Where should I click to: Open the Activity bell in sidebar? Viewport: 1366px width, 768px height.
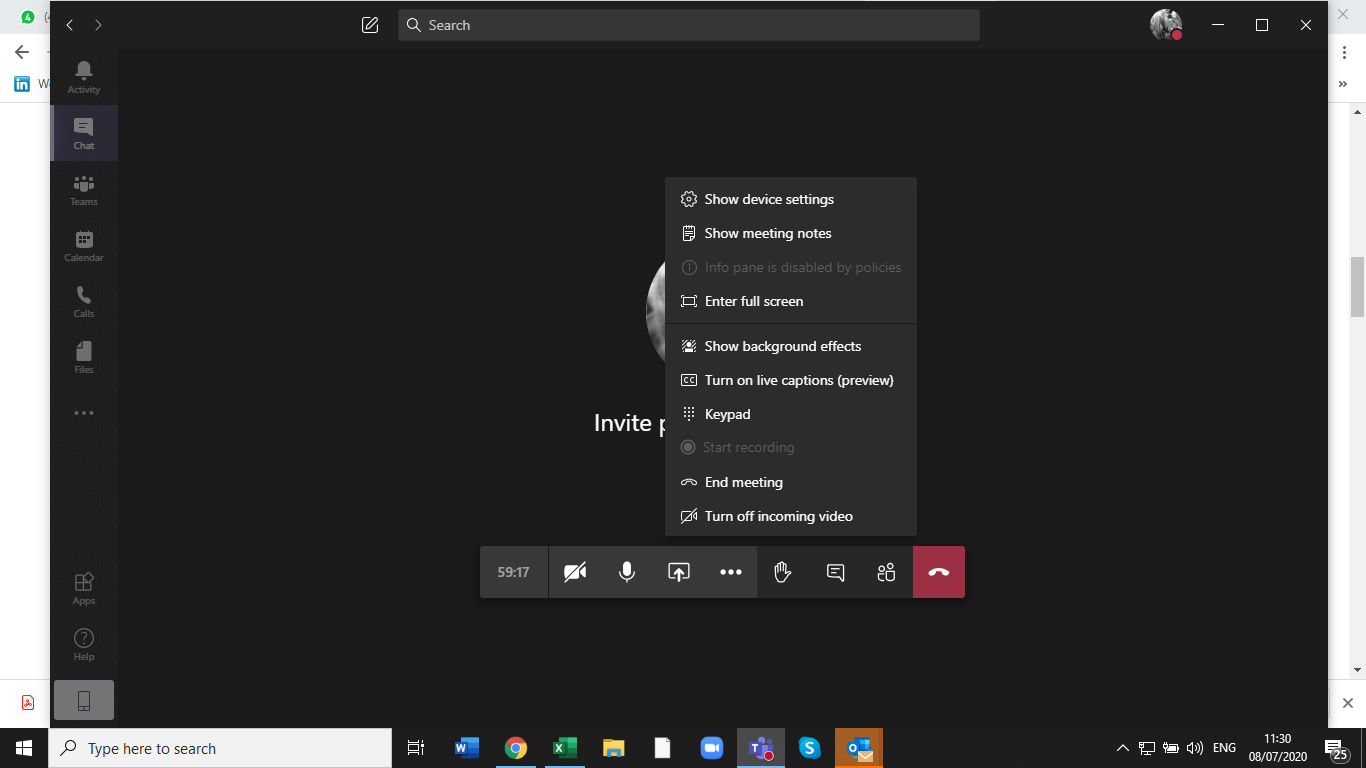coord(84,76)
